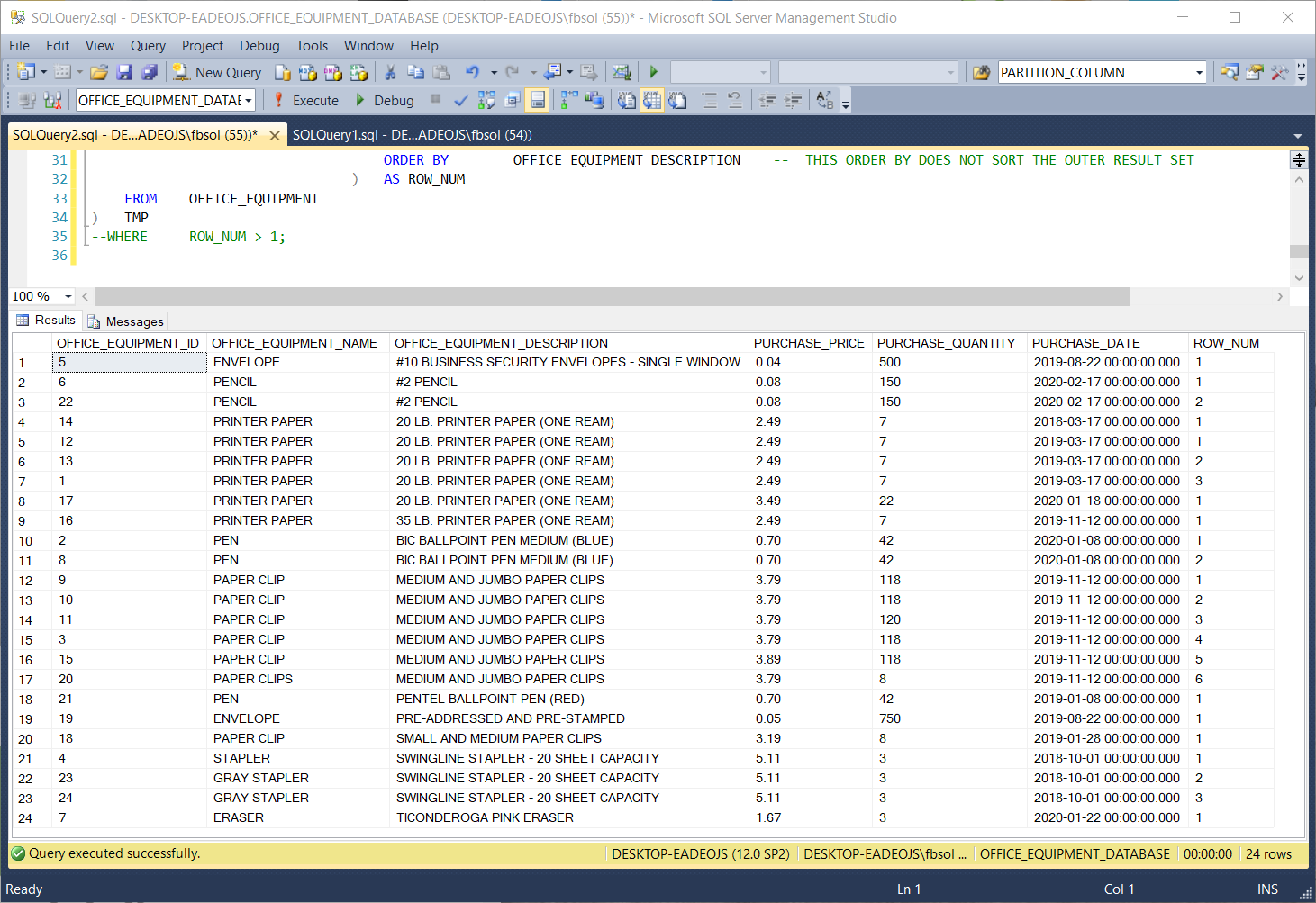This screenshot has height=903, width=1316.
Task: Expand the OFFICE_EQUIPMENT_DATABASE database dropdown
Action: [x=248, y=101]
